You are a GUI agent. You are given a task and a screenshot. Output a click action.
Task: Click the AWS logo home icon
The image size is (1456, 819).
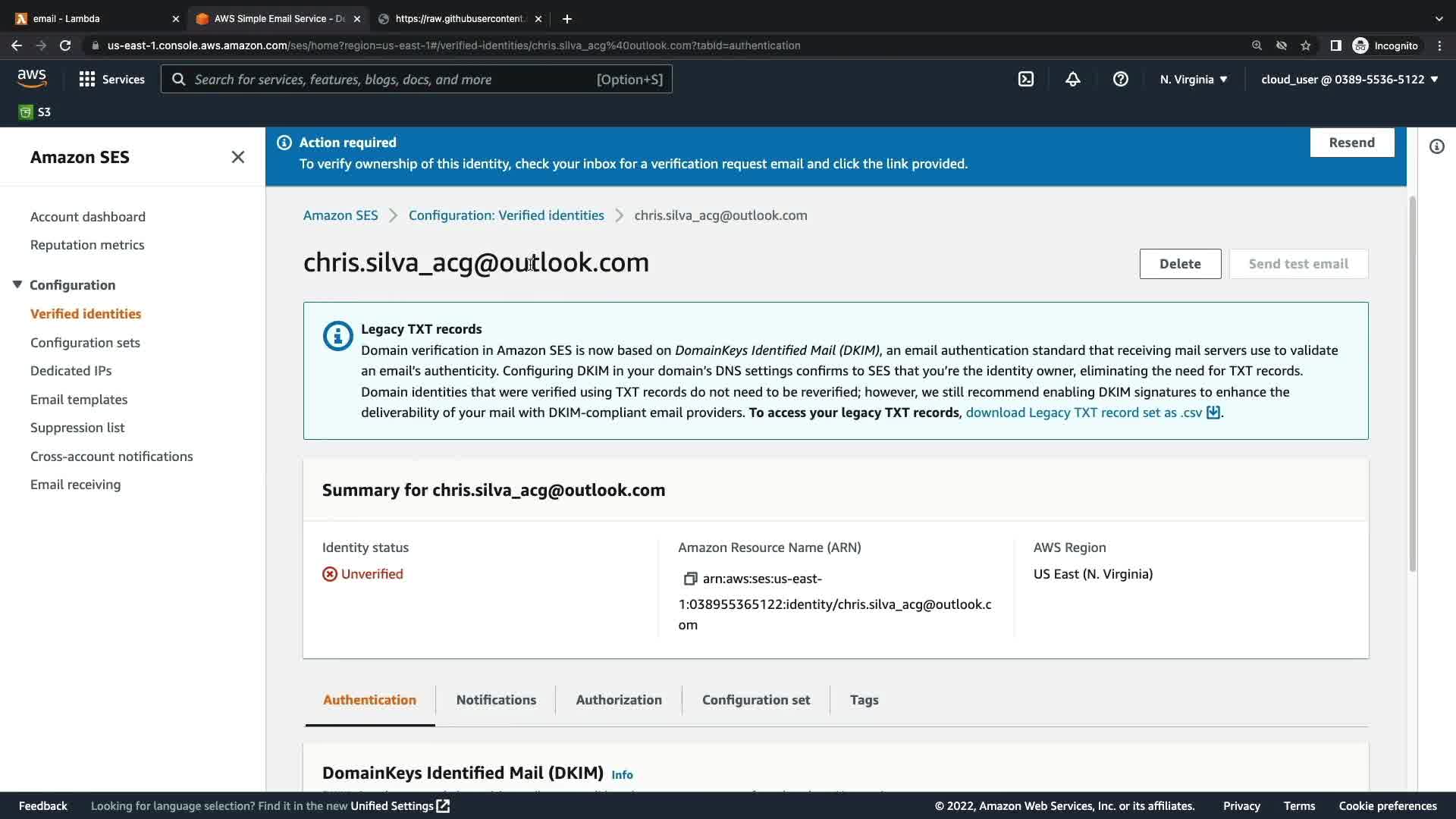tap(32, 78)
